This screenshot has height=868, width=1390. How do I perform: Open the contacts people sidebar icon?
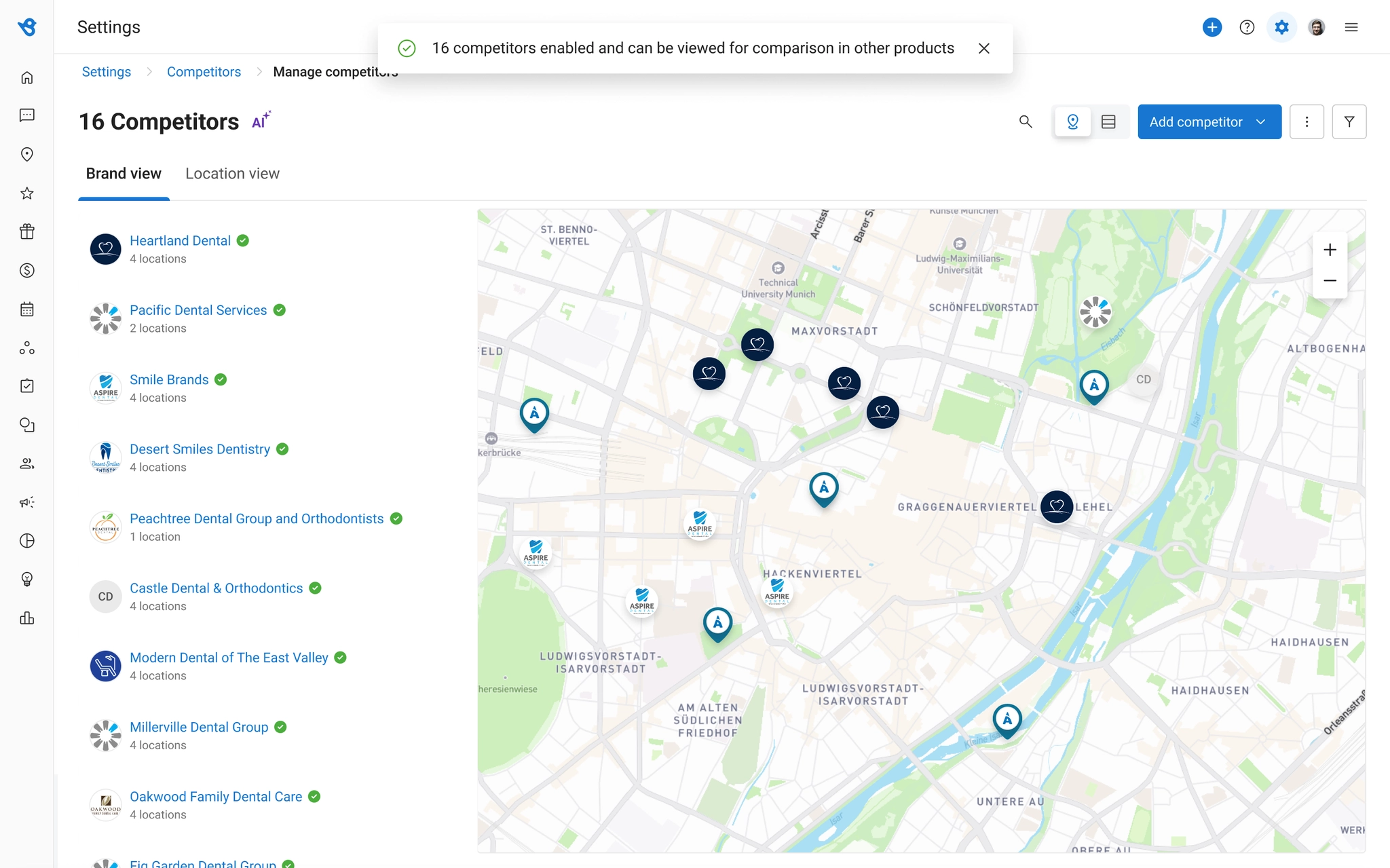tap(27, 464)
